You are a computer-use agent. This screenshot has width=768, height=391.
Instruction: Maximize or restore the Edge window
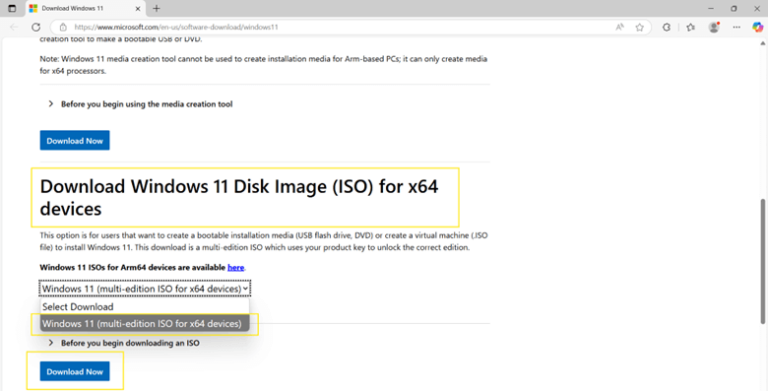point(734,8)
